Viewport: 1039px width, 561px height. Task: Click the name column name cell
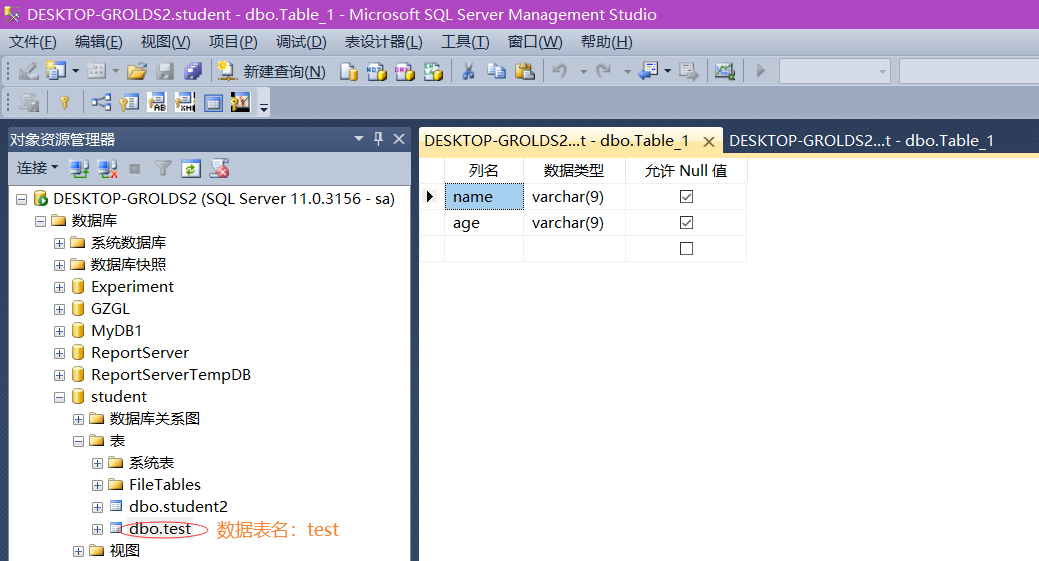click(x=484, y=197)
